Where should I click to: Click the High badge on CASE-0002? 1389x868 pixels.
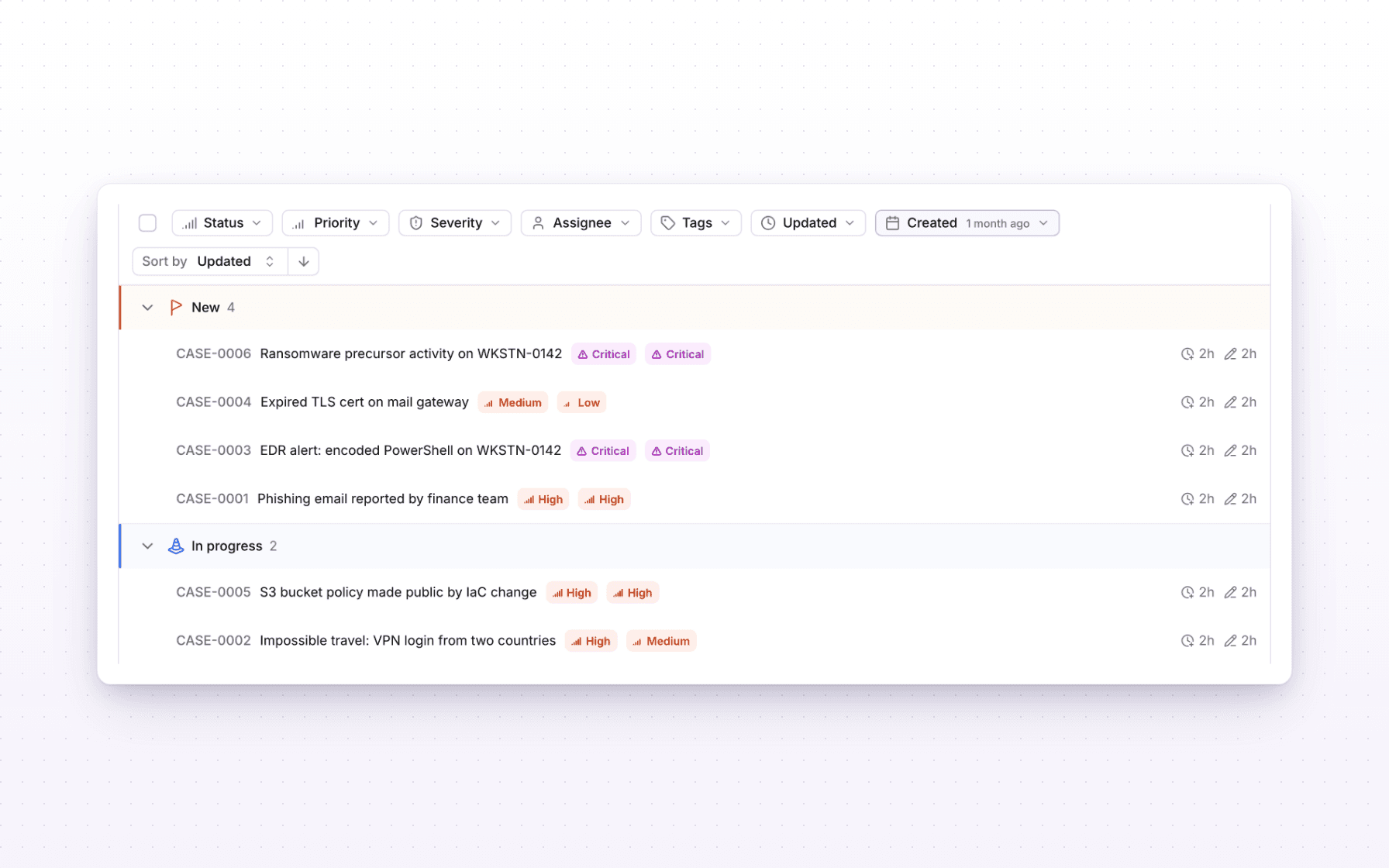(591, 642)
